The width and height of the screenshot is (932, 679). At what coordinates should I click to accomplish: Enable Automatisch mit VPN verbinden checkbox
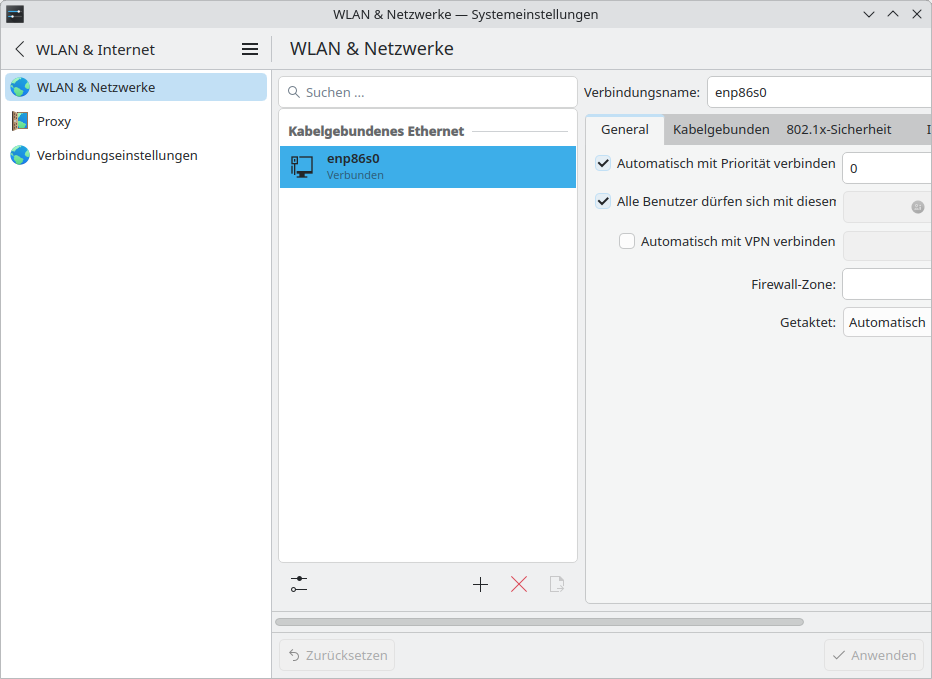(x=627, y=241)
